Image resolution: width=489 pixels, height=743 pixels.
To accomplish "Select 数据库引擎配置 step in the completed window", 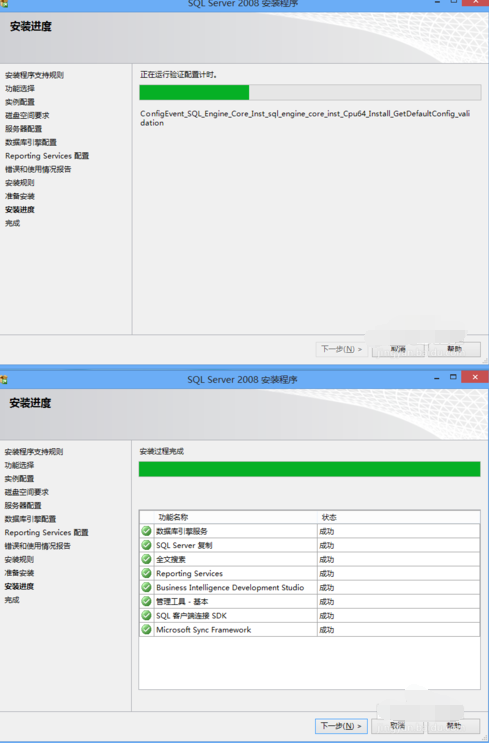I will tap(30, 519).
